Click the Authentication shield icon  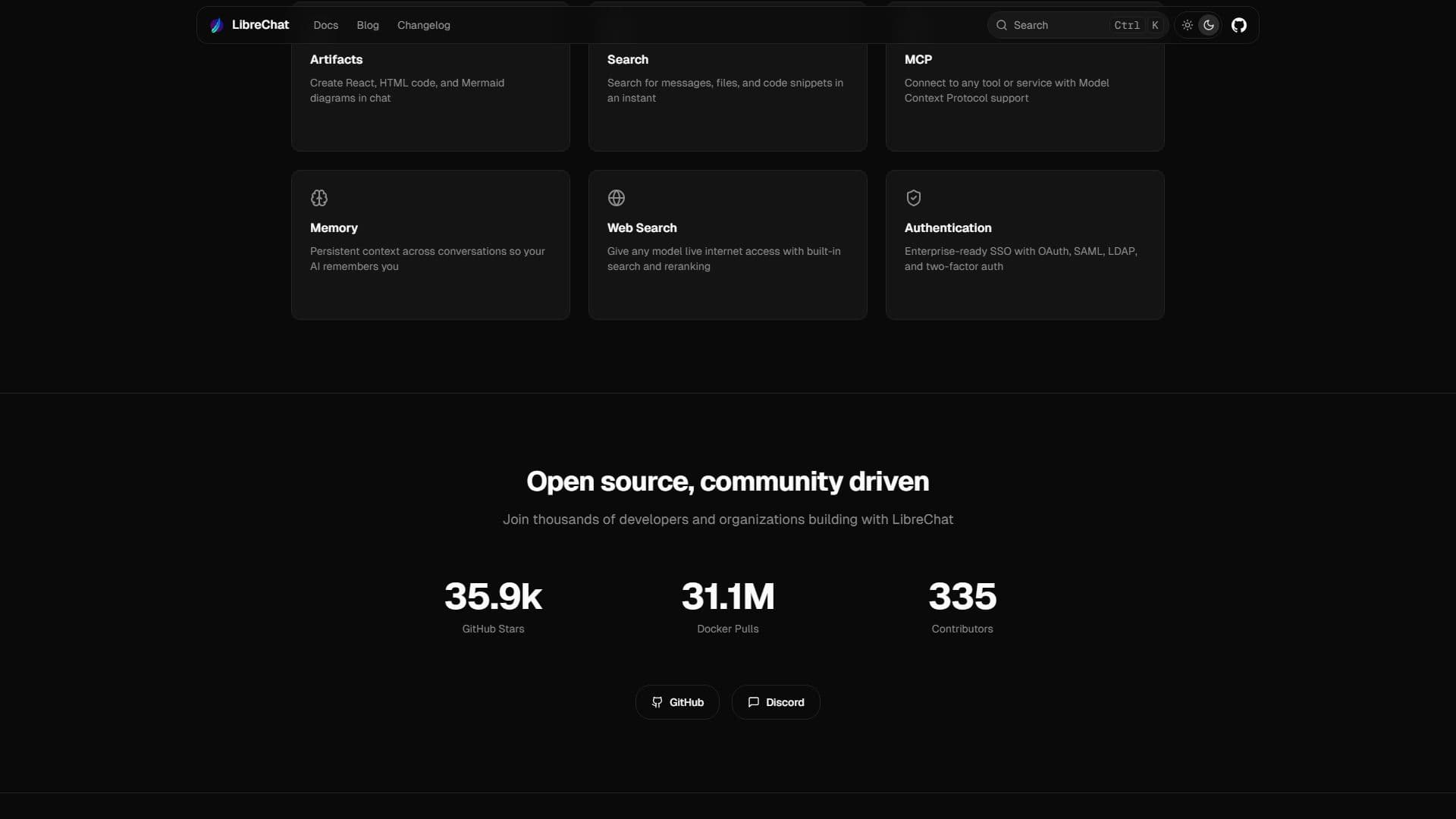[x=914, y=198]
